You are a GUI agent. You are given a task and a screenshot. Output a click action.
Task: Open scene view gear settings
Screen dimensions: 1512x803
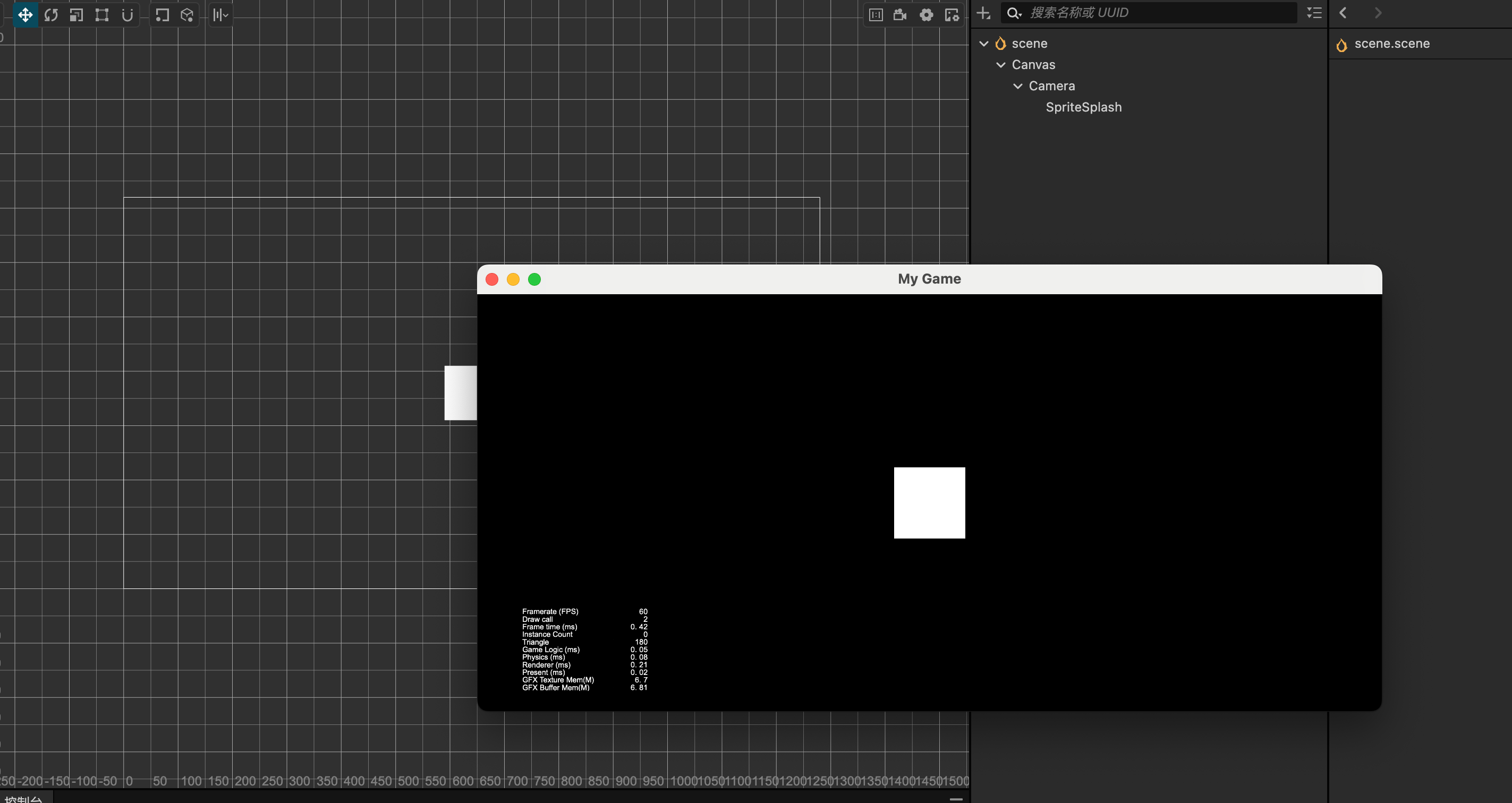click(926, 15)
